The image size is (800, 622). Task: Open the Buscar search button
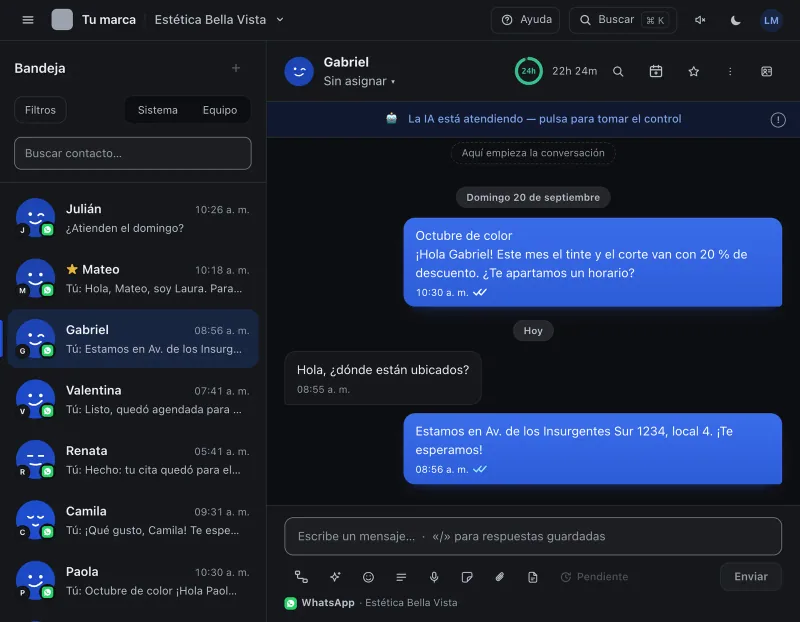coord(623,20)
